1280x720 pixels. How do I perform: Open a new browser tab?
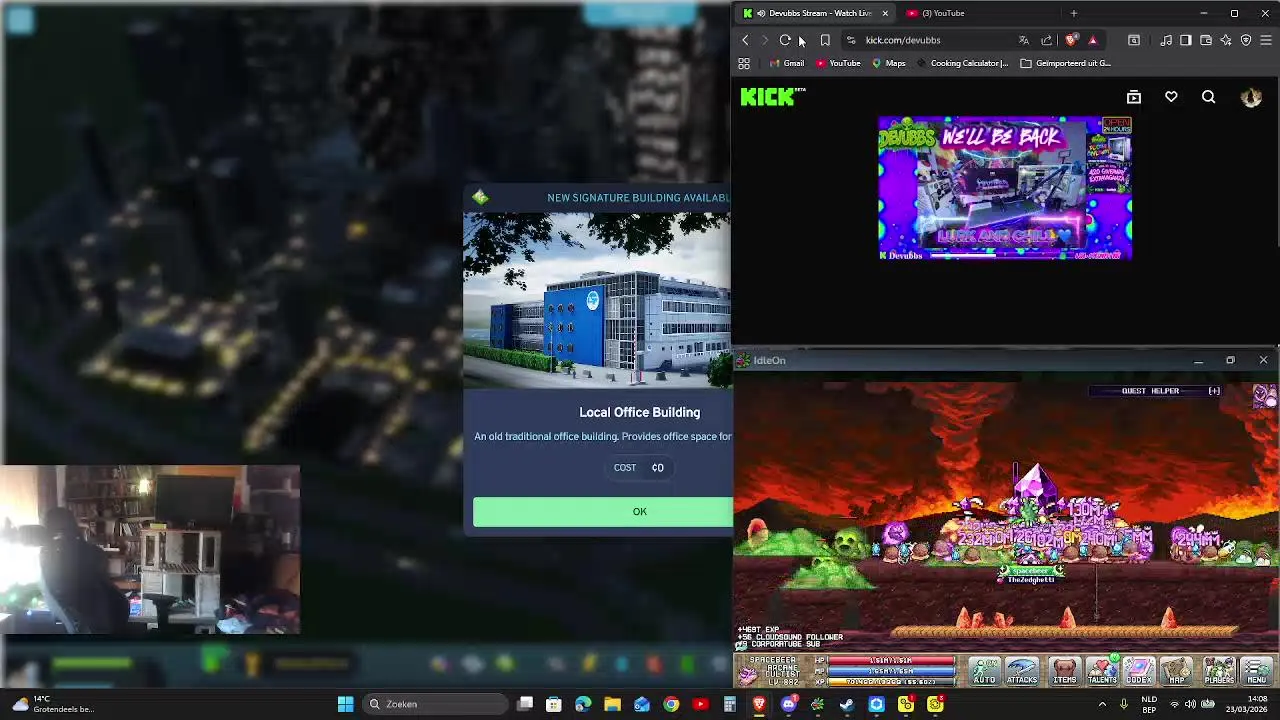click(1073, 13)
